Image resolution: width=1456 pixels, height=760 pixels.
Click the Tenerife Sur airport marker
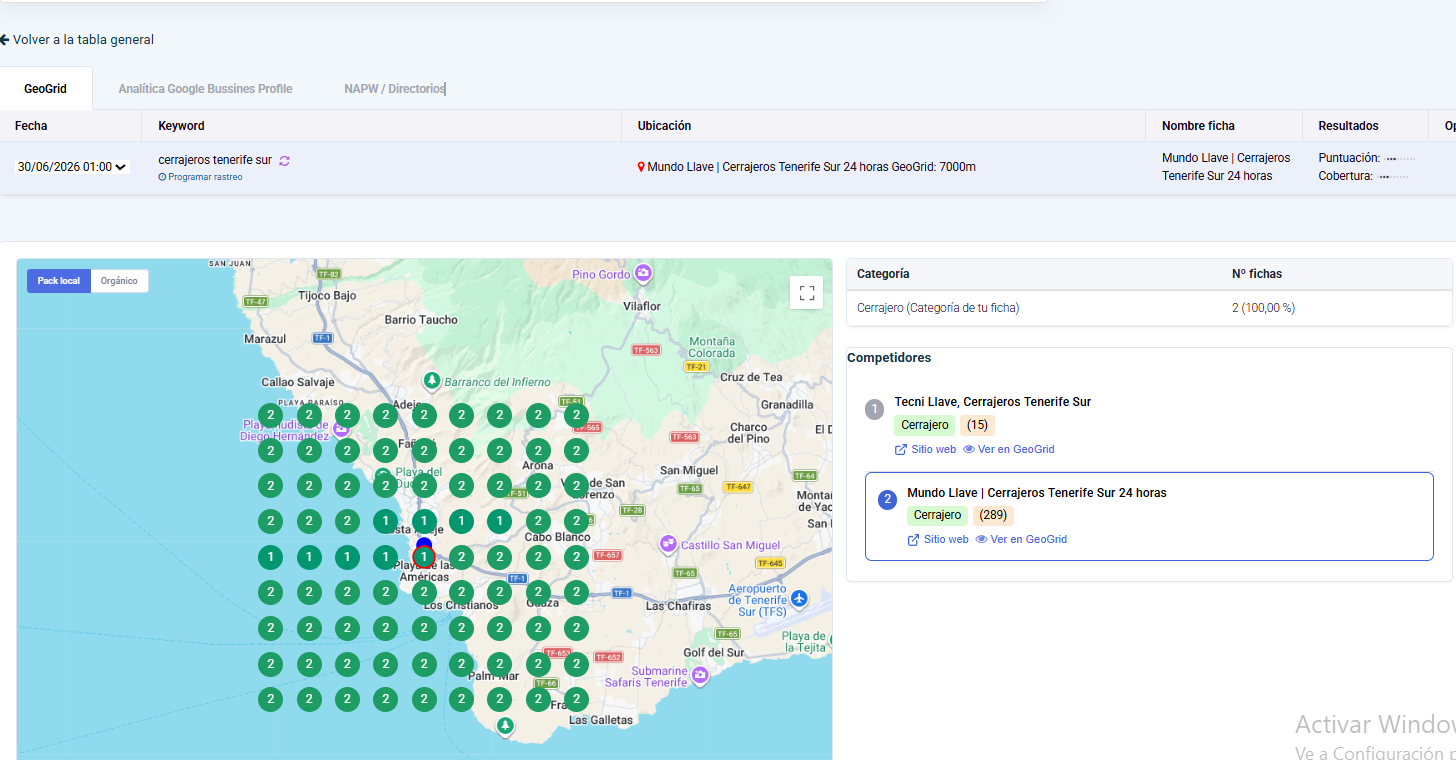click(798, 598)
